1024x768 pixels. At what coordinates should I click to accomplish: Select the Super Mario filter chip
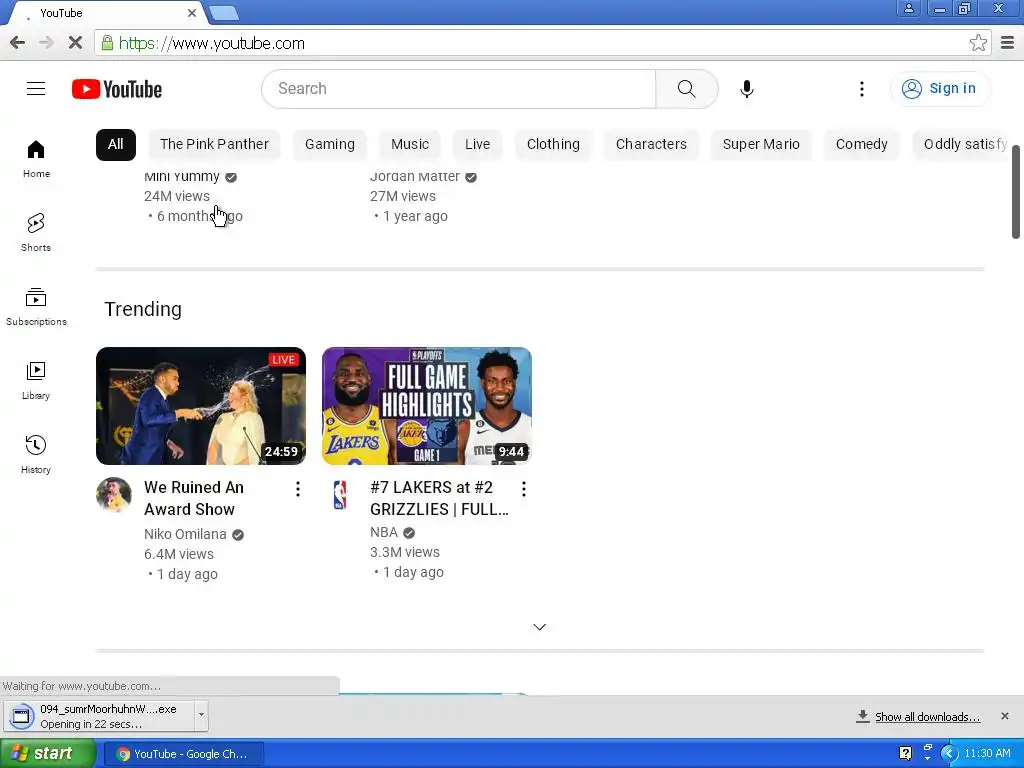pos(761,144)
